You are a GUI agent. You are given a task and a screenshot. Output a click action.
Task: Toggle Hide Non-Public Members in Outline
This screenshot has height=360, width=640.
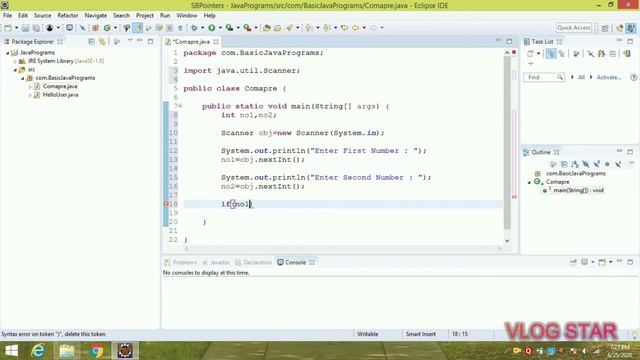(x=607, y=164)
